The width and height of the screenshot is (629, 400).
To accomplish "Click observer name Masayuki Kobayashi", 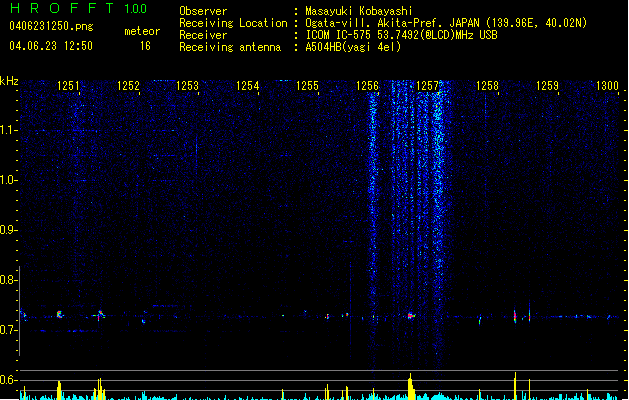I will pos(359,11).
